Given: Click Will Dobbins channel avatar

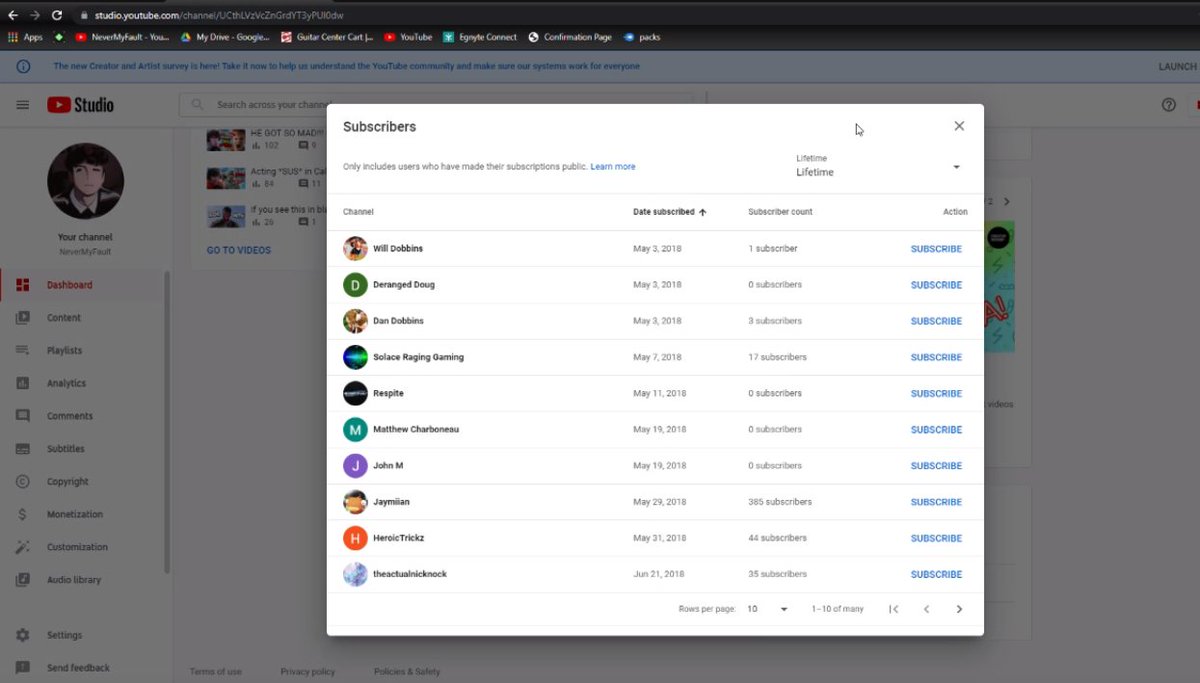Looking at the screenshot, I should click(355, 249).
